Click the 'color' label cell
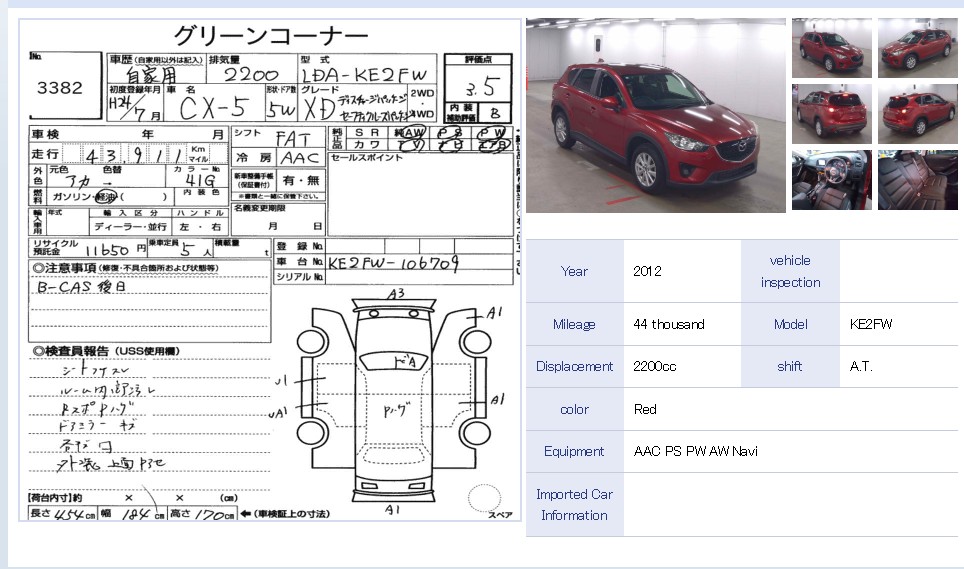This screenshot has height=569, width=964. tap(574, 409)
